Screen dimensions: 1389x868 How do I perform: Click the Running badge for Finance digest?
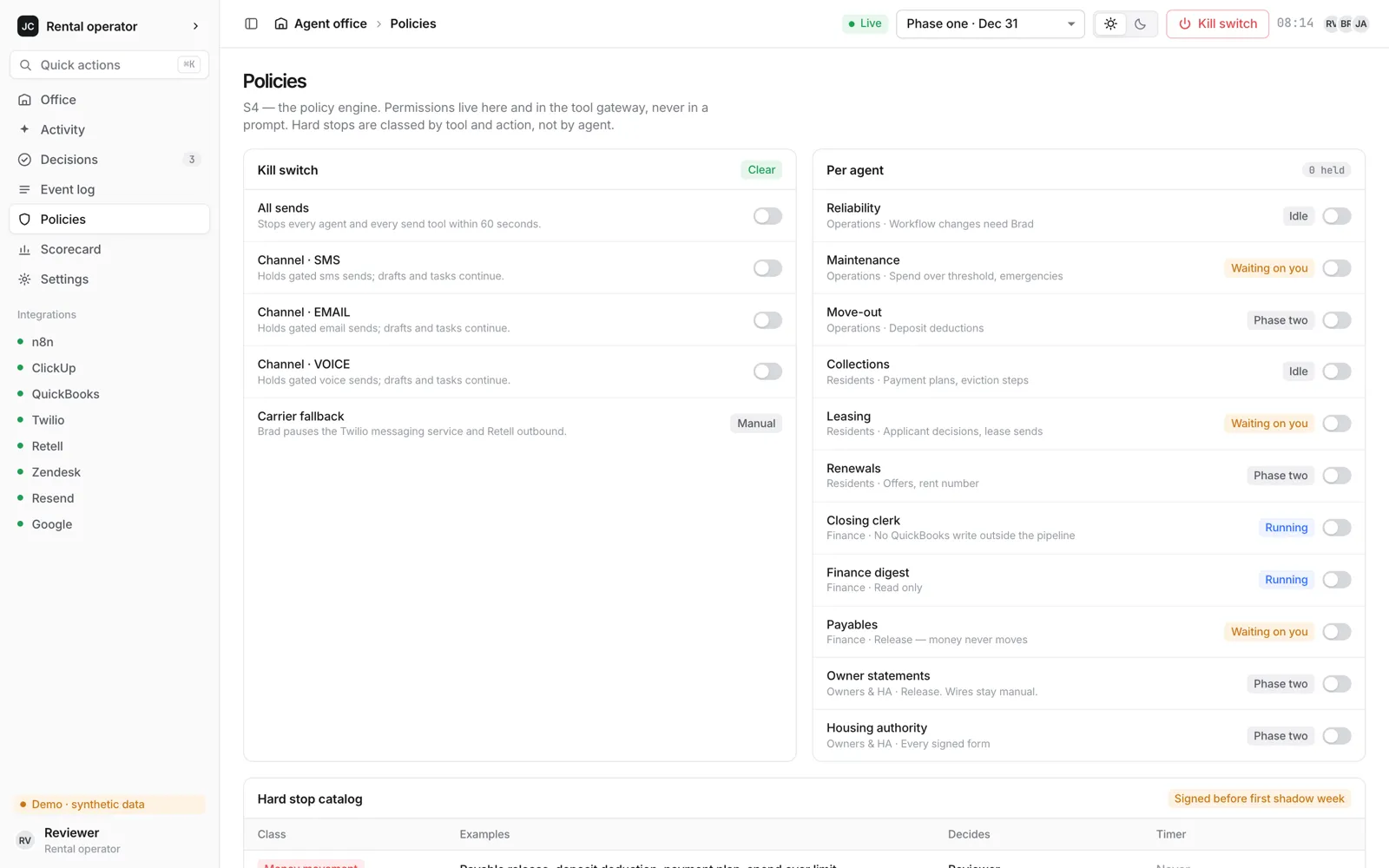click(x=1286, y=580)
